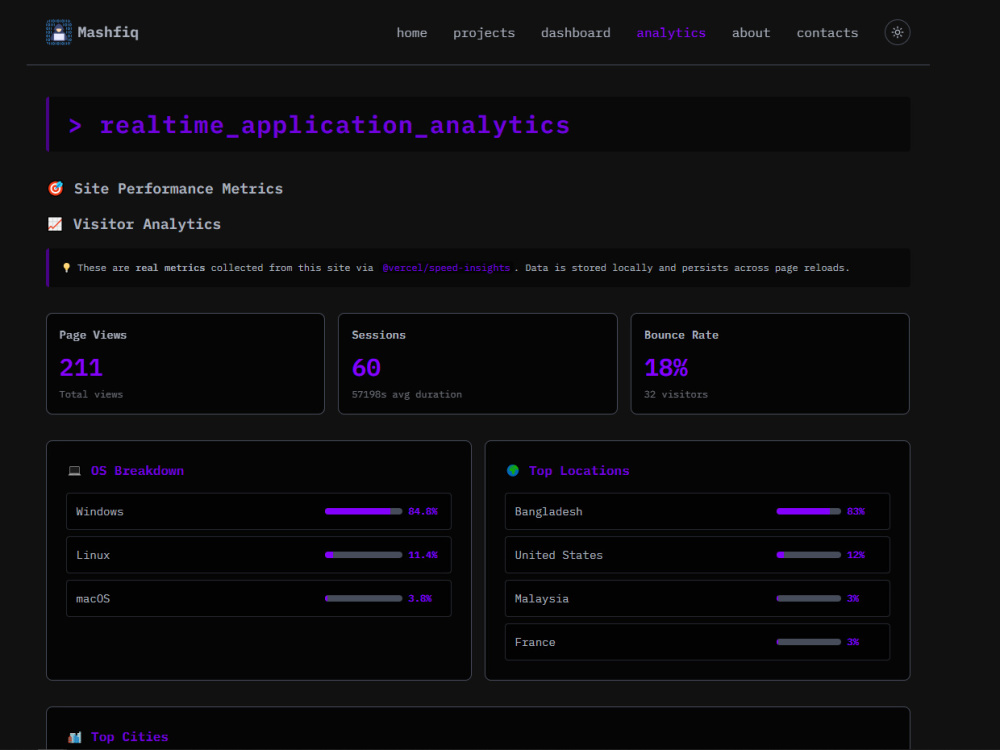1000x750 pixels.
Task: Click the Top Locations heading
Action: [x=579, y=471]
